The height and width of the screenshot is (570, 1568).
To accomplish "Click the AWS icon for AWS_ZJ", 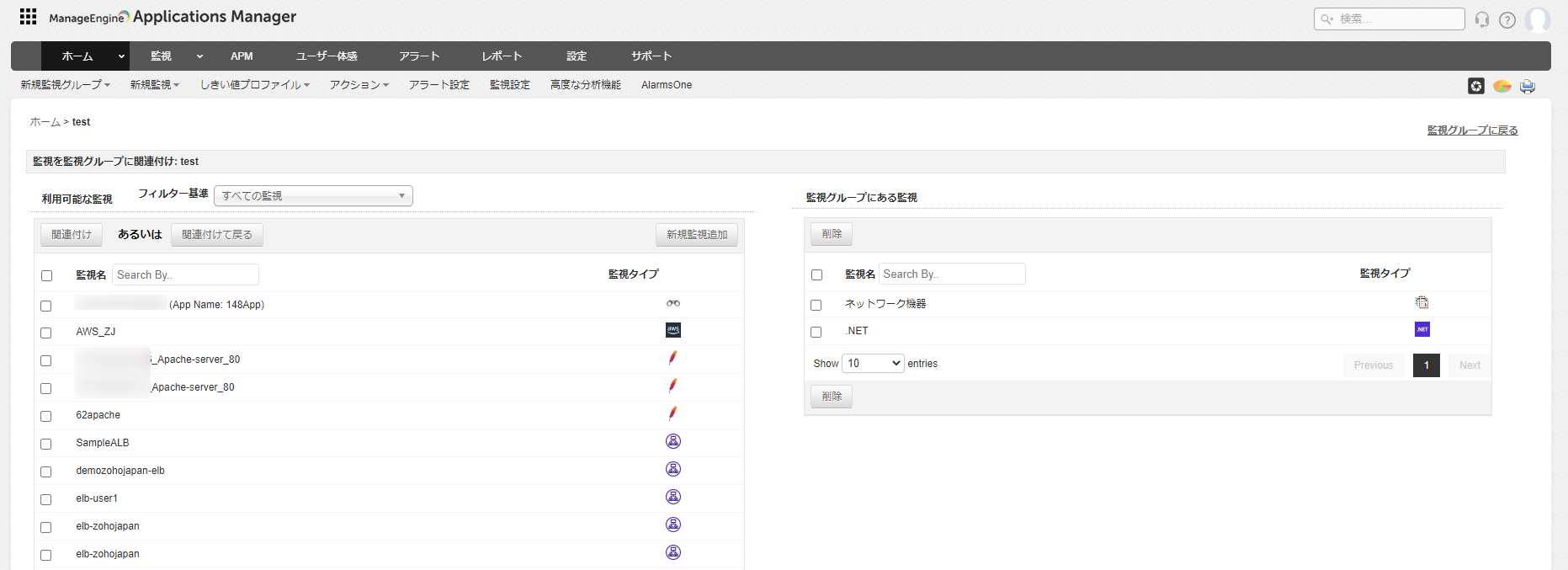I will [672, 330].
